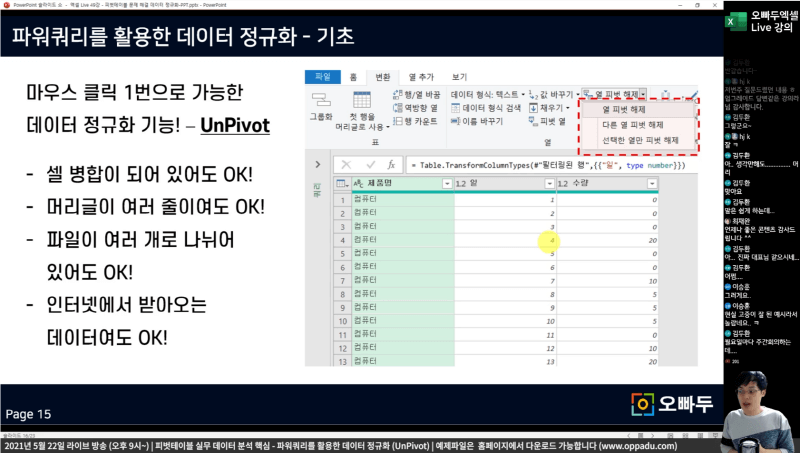
Task: Switch to the 열 추가 tab
Action: click(x=421, y=77)
